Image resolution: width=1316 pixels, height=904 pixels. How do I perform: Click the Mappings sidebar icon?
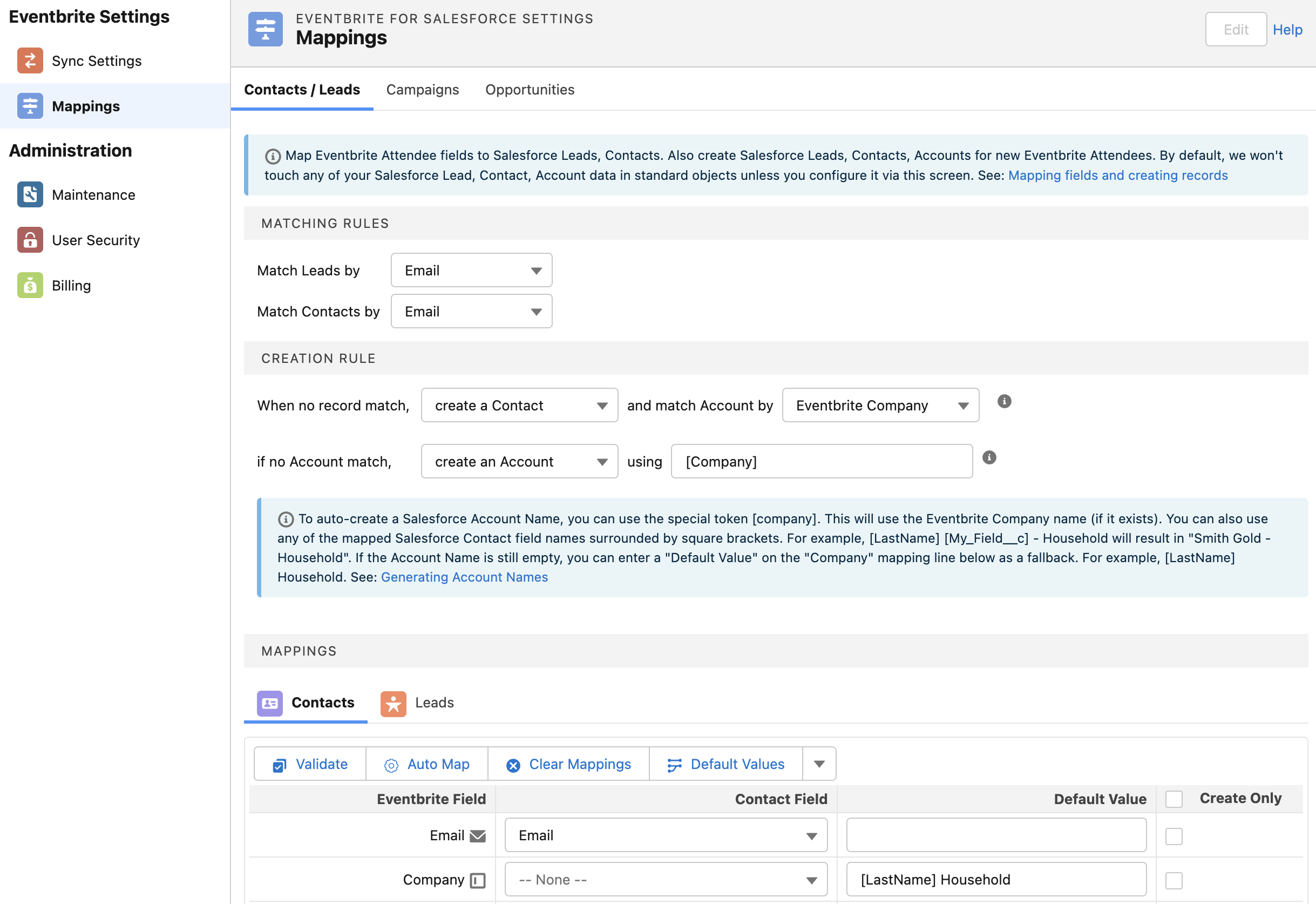(x=30, y=106)
